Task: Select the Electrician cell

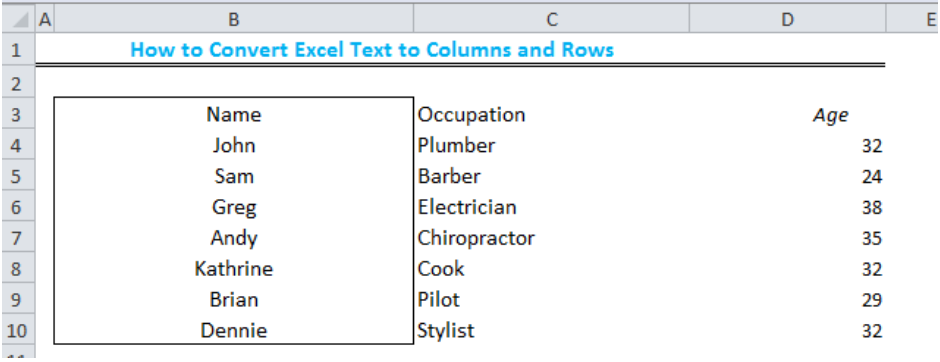Action: [552, 207]
